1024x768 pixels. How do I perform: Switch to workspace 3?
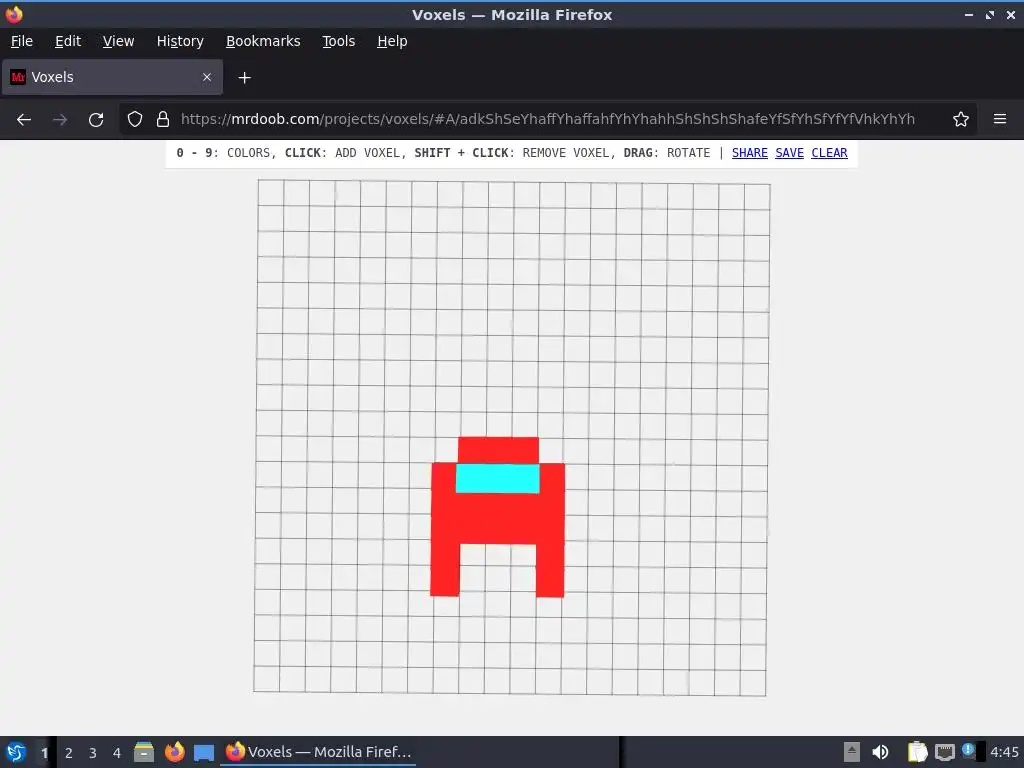coord(93,753)
